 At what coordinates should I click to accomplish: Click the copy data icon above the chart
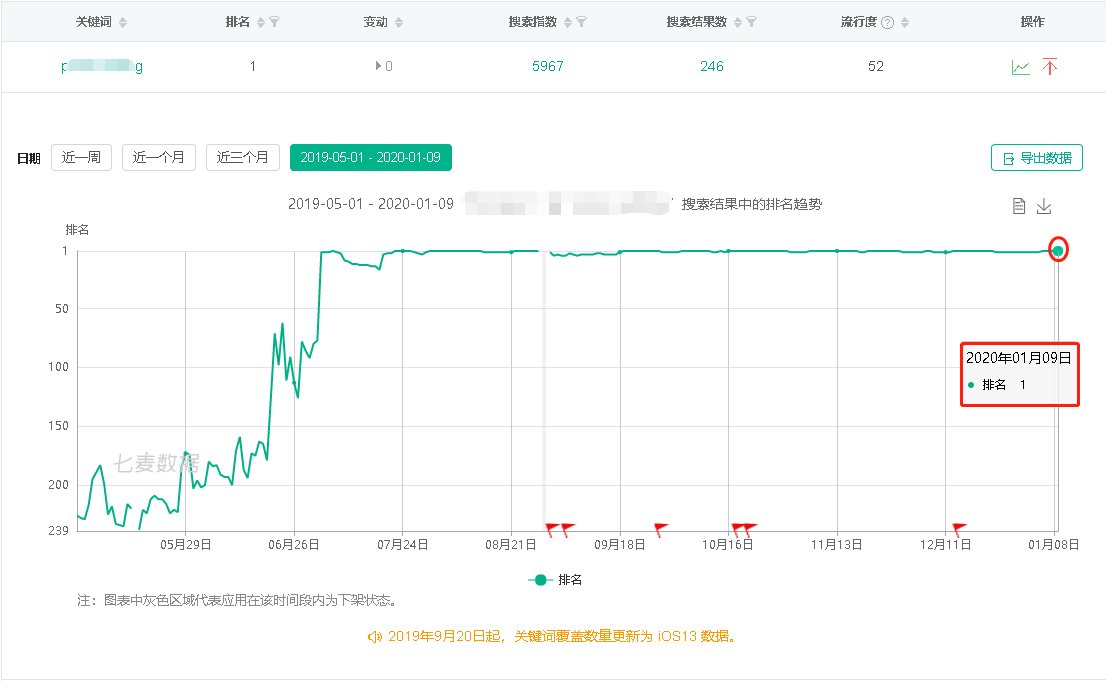coord(1019,206)
